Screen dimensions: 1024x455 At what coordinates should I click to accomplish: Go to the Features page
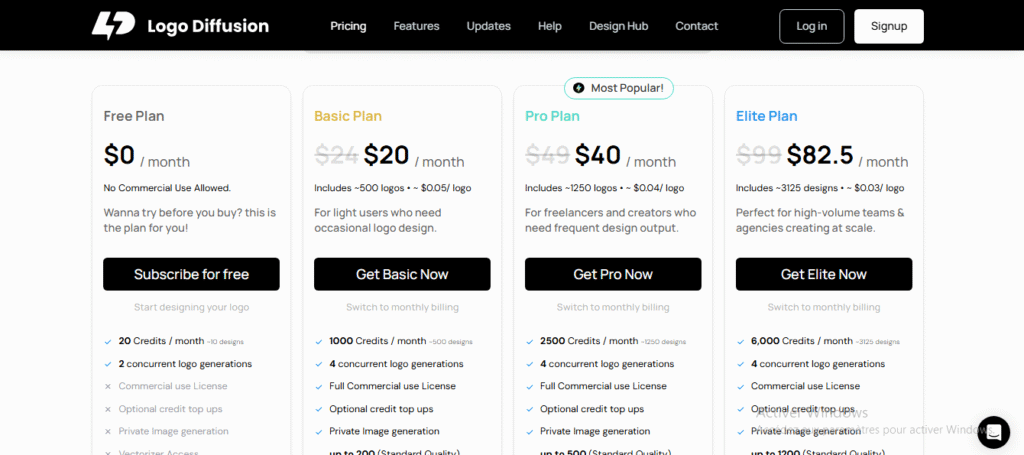click(x=416, y=26)
